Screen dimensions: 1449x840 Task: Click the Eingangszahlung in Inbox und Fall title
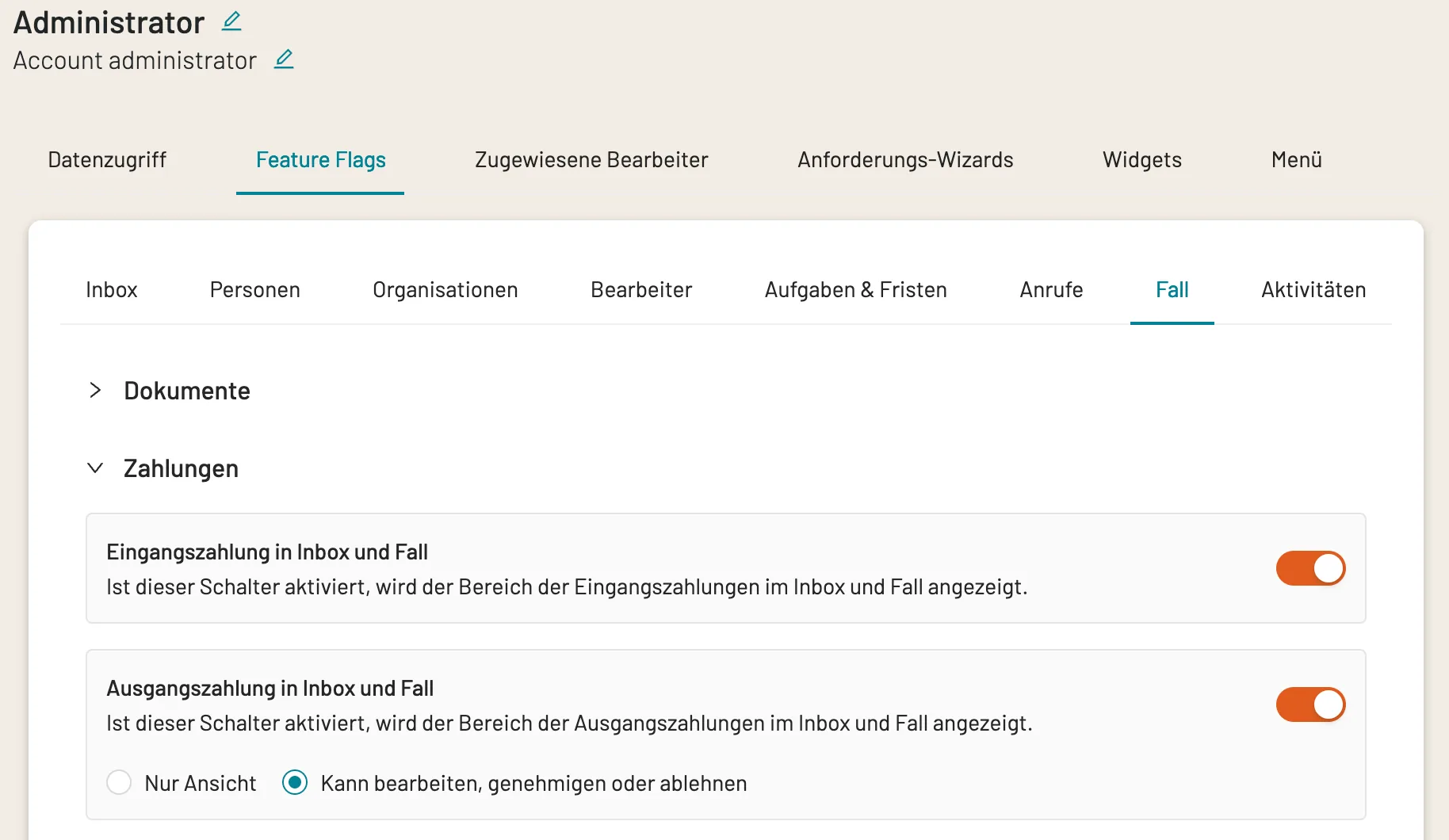tap(267, 552)
